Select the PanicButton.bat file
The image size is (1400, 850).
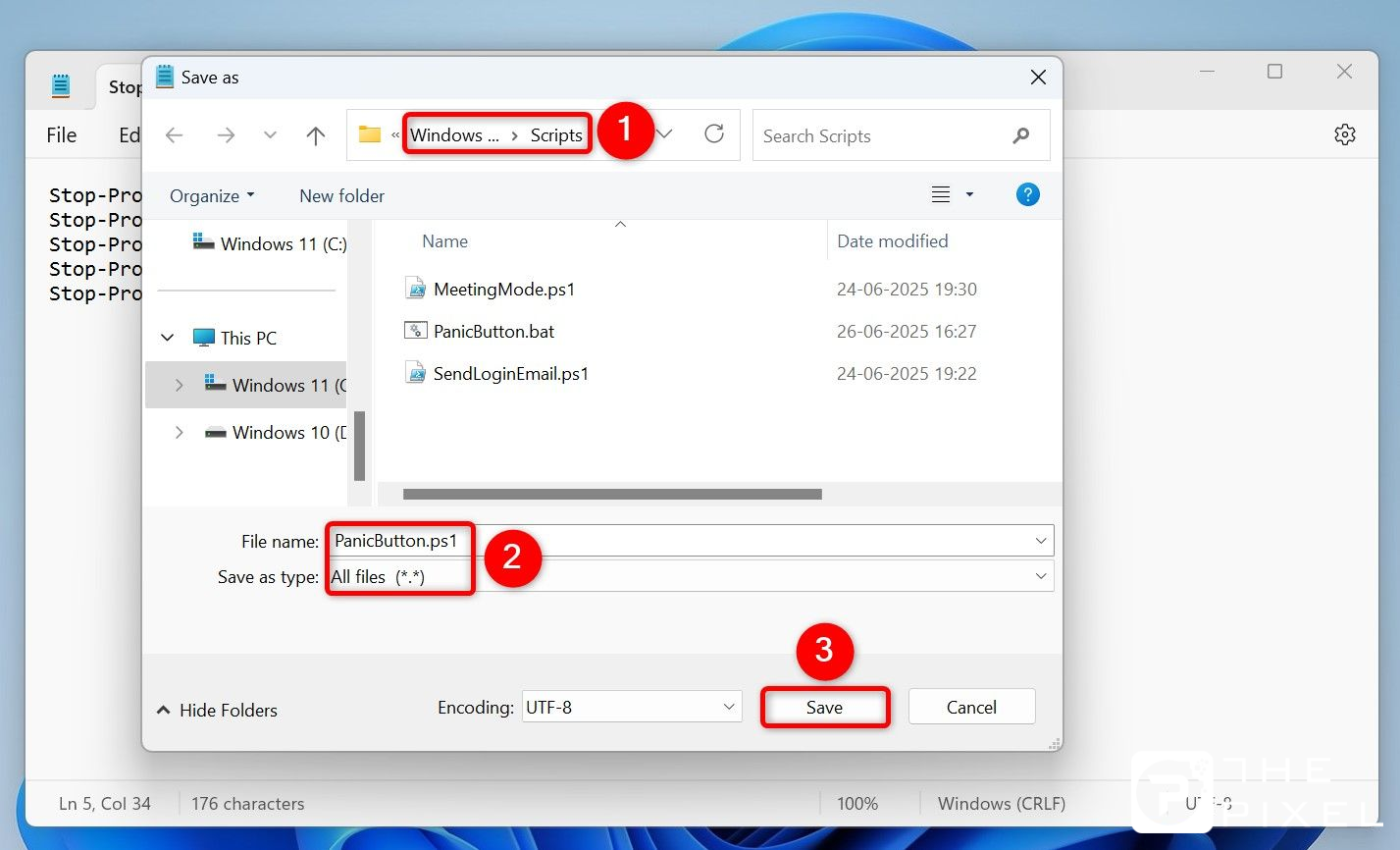(x=493, y=331)
